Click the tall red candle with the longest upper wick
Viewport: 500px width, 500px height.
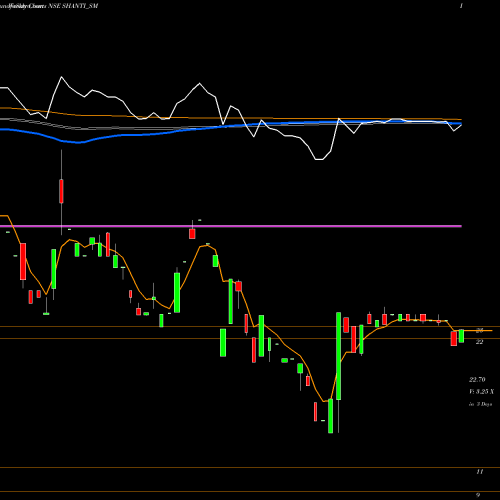[x=61, y=191]
